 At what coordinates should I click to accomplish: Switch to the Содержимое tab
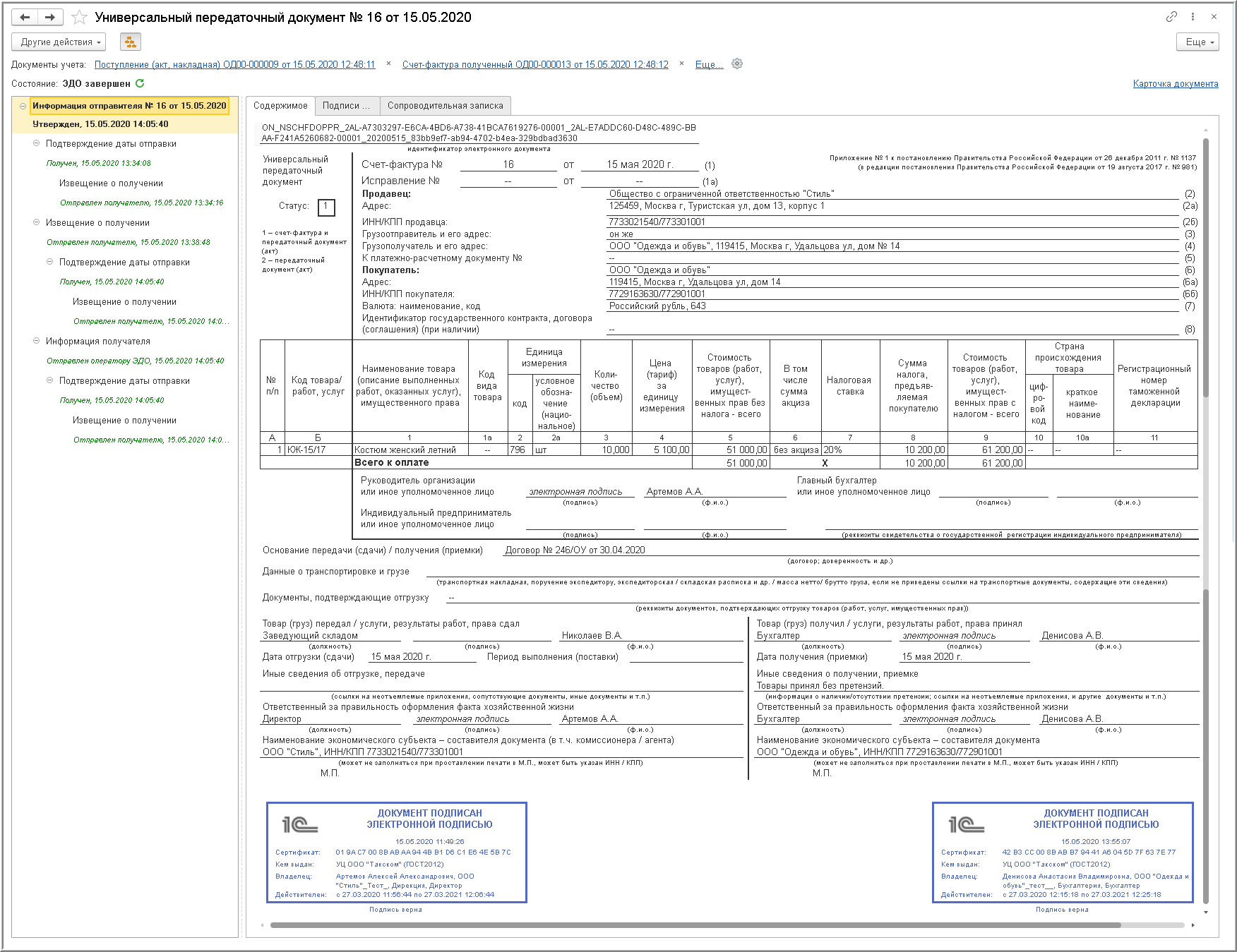[x=280, y=105]
